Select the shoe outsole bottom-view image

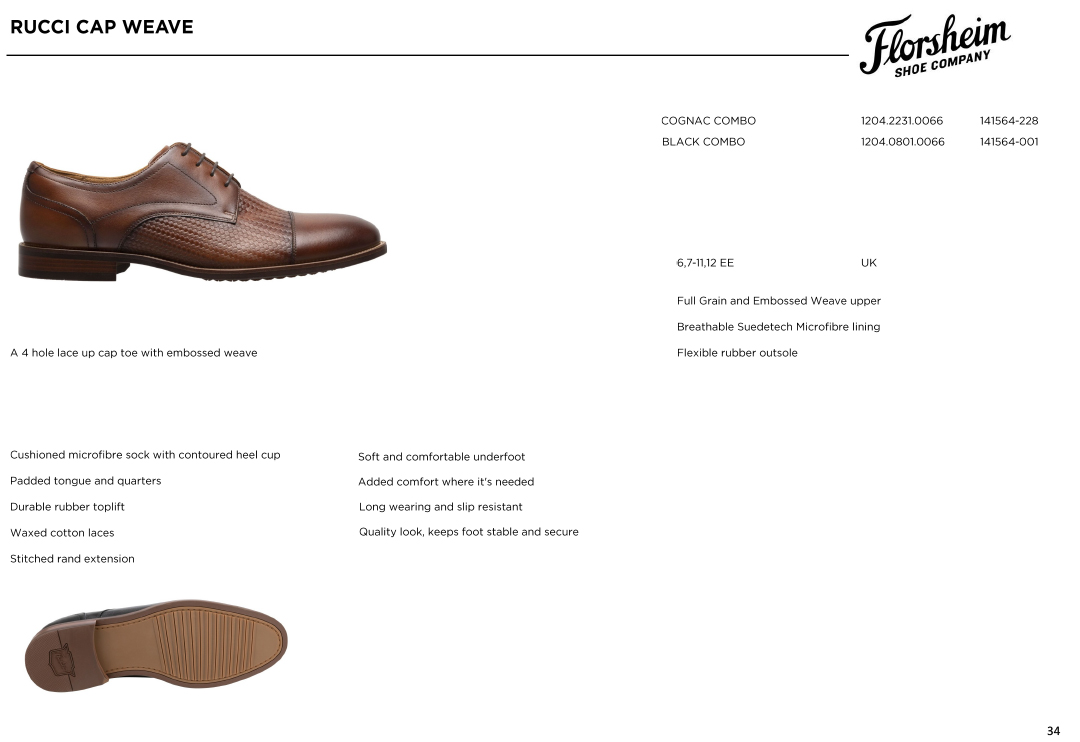156,646
